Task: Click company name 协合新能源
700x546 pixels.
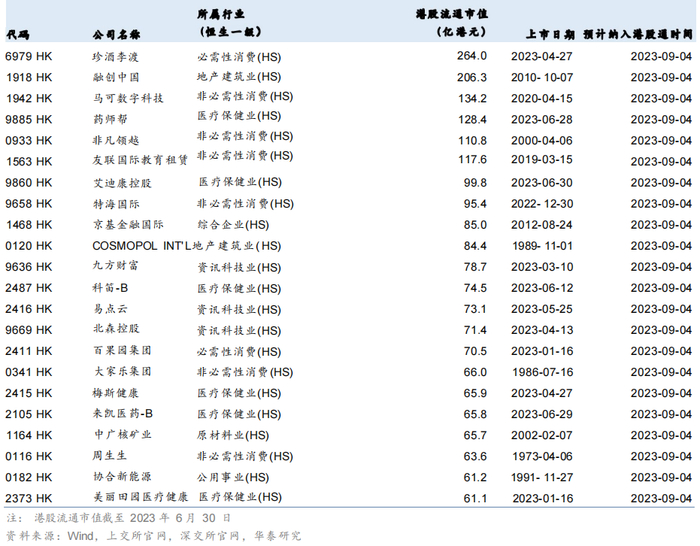Action: pyautogui.click(x=122, y=477)
